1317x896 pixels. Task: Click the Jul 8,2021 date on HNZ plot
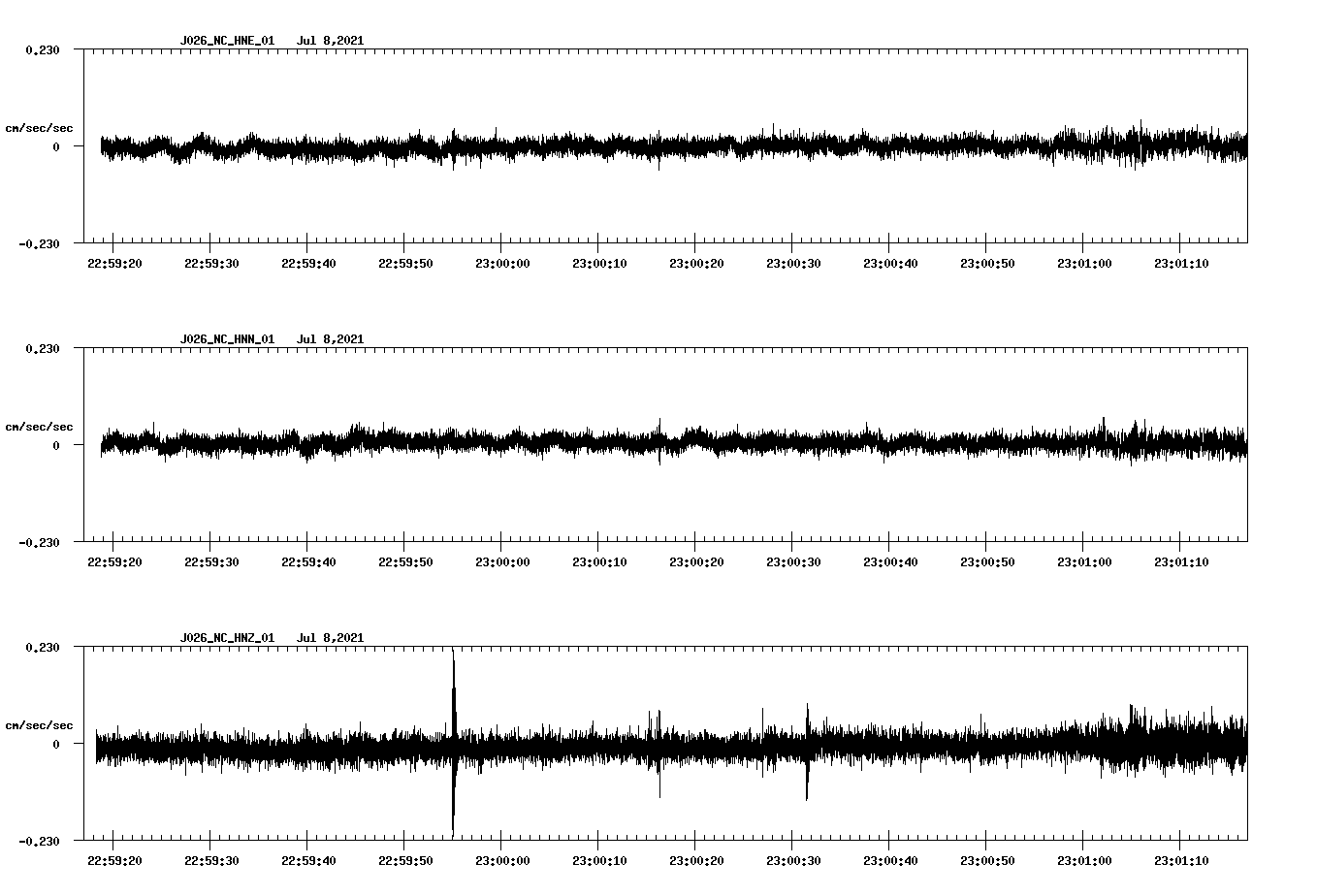point(332,637)
